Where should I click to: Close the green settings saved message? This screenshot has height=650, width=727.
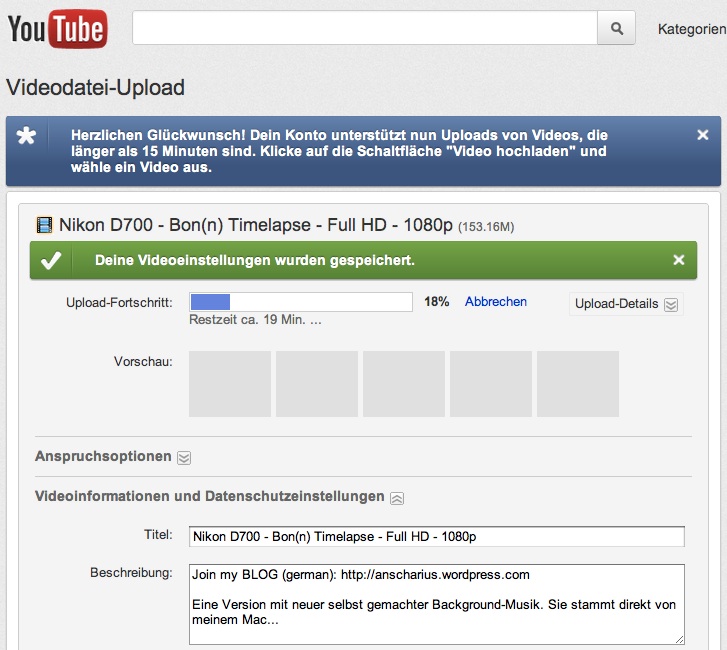coord(679,260)
